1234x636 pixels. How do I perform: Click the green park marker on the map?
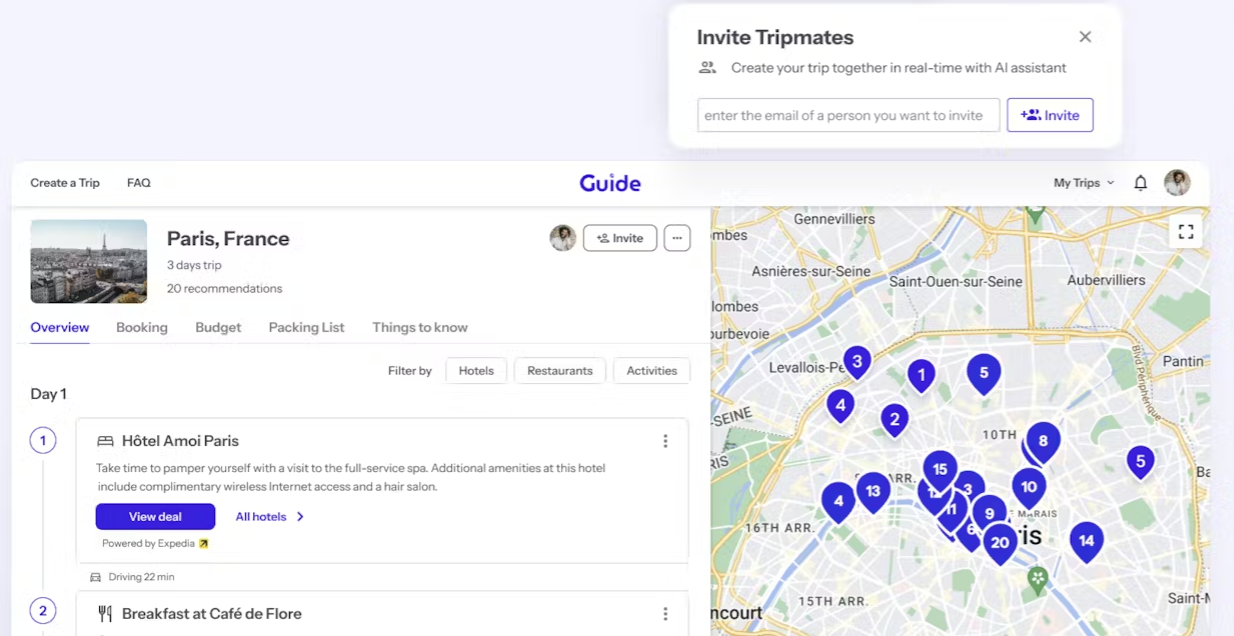[x=1038, y=577]
